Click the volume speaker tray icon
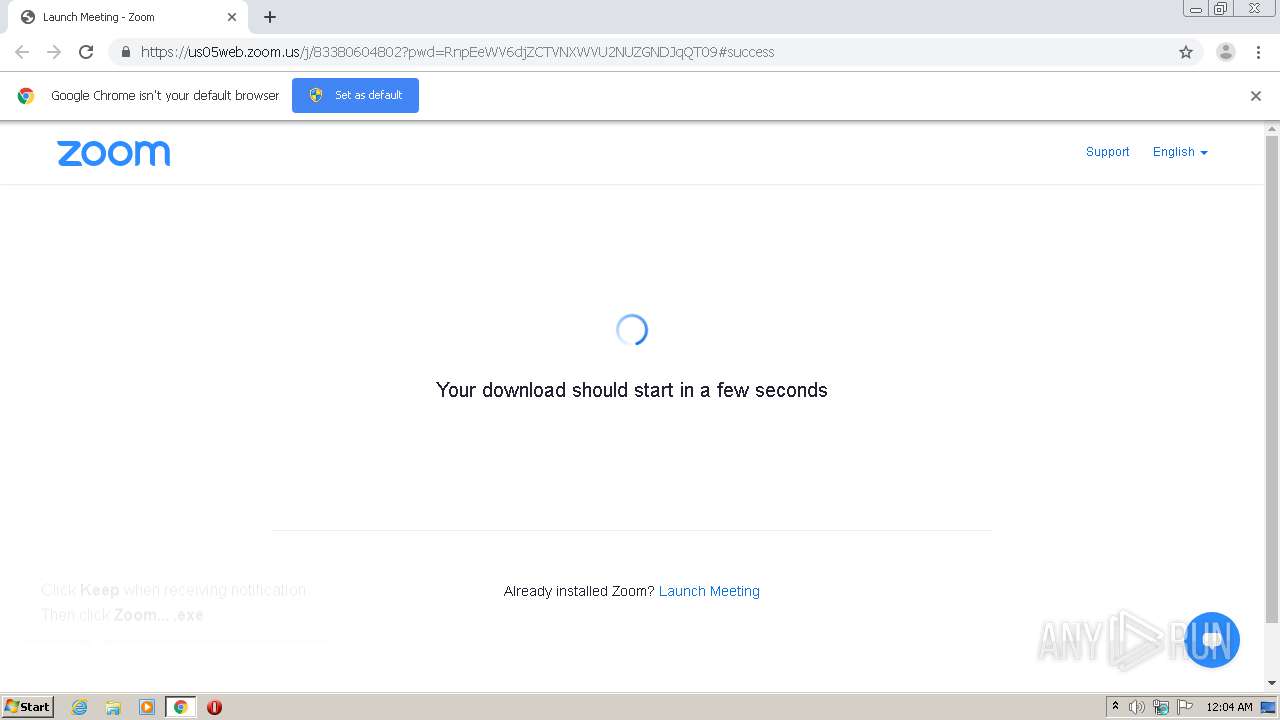The height and width of the screenshot is (720, 1280). (1137, 707)
